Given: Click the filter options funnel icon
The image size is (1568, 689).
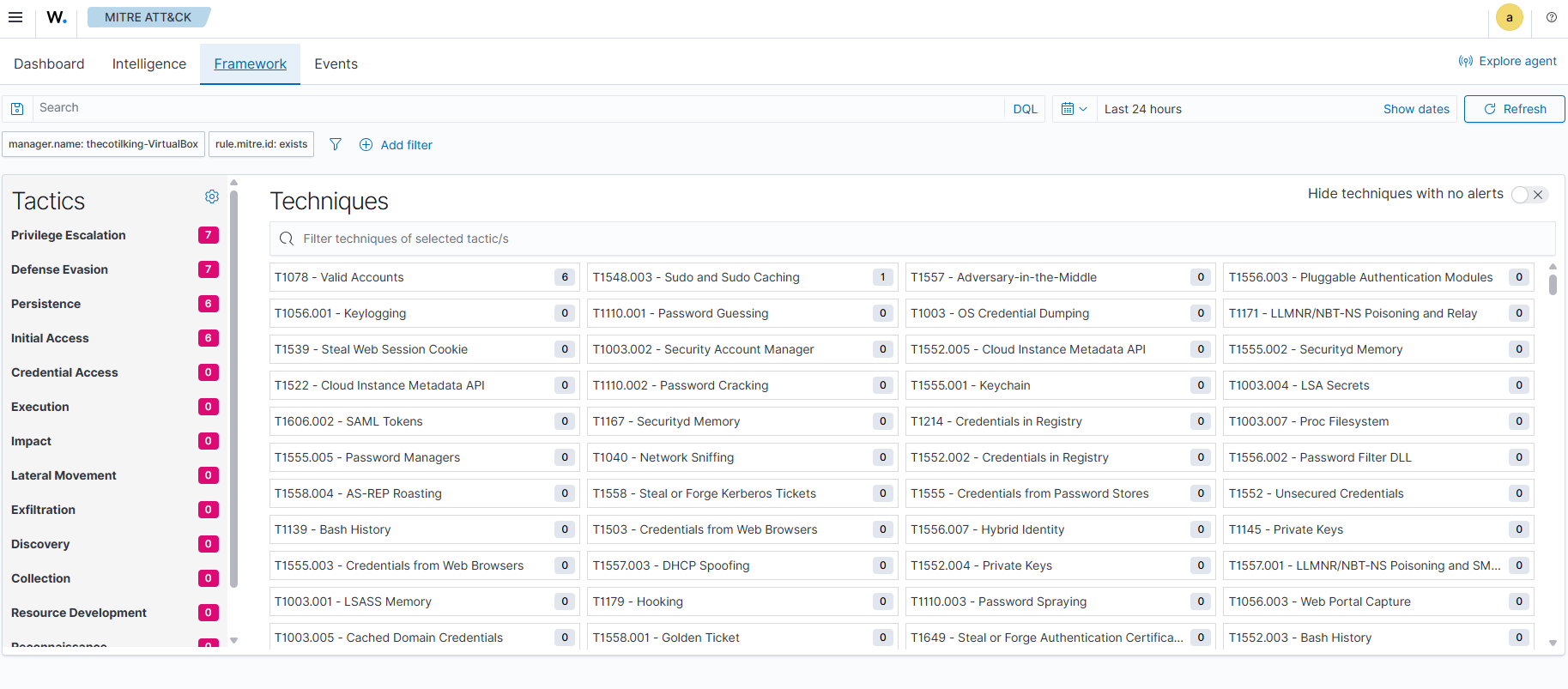Looking at the screenshot, I should tap(336, 145).
